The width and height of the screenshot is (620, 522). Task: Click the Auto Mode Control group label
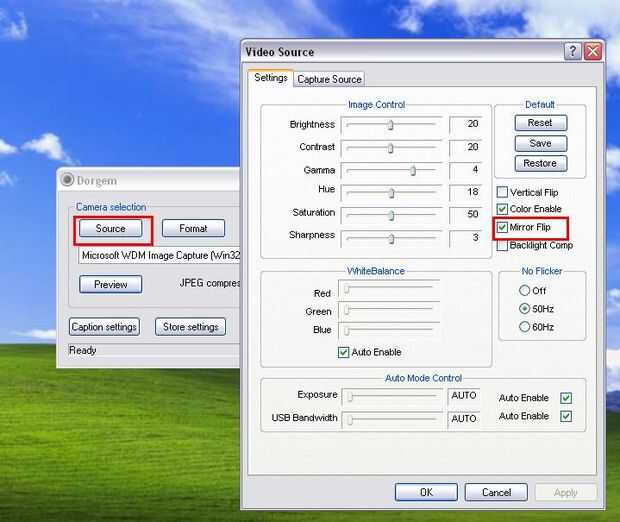click(423, 378)
